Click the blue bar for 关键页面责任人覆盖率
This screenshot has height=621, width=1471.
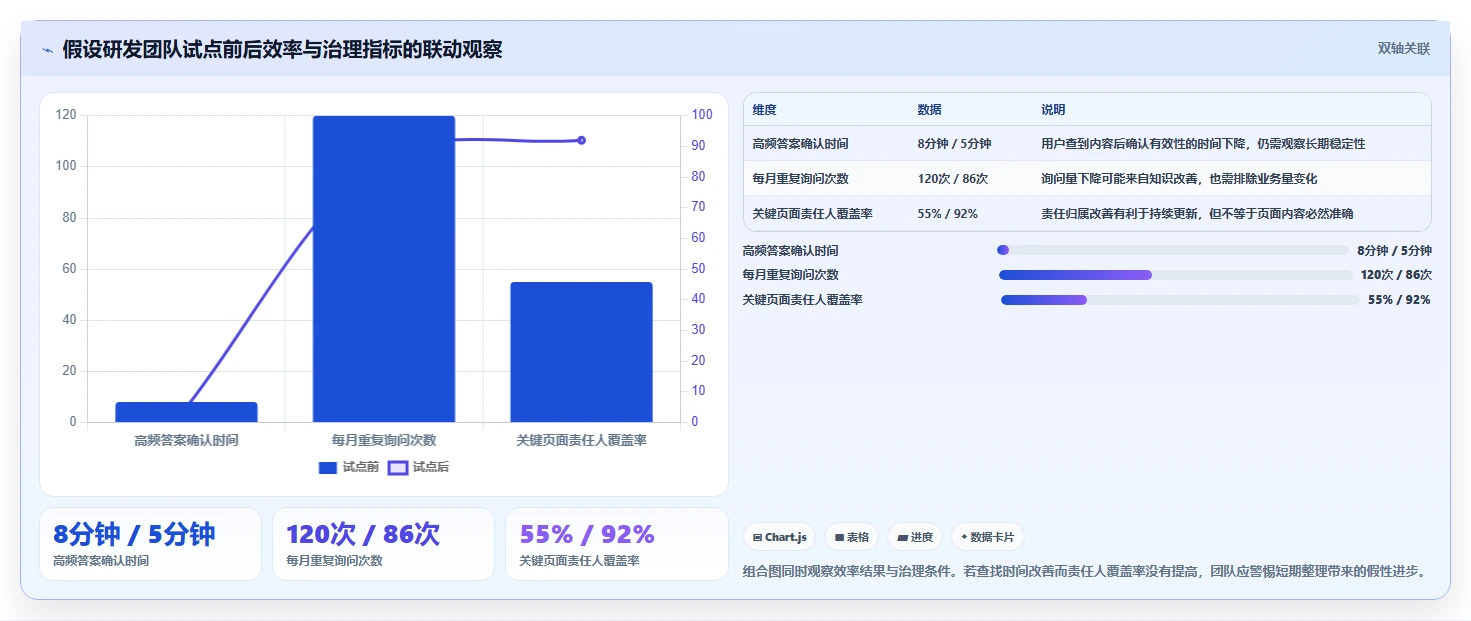click(x=581, y=352)
